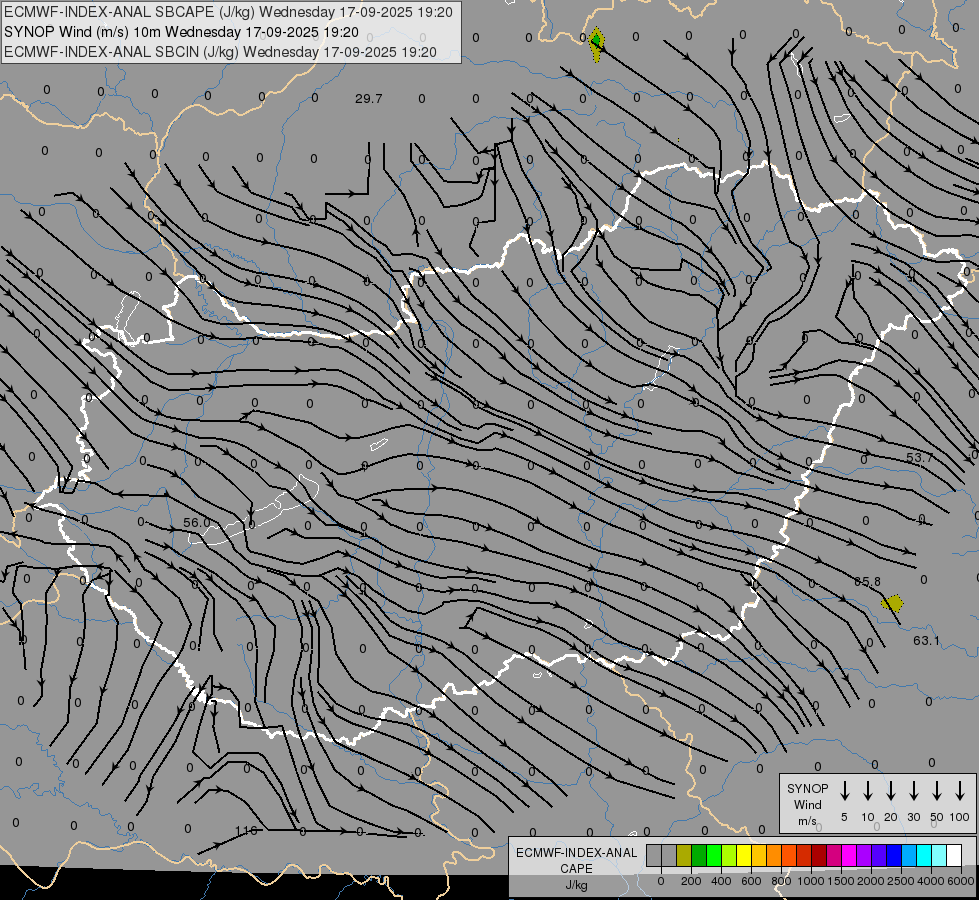Select the amber swatch in the CAPE legend
979x900 pixels.
pyautogui.click(x=759, y=855)
